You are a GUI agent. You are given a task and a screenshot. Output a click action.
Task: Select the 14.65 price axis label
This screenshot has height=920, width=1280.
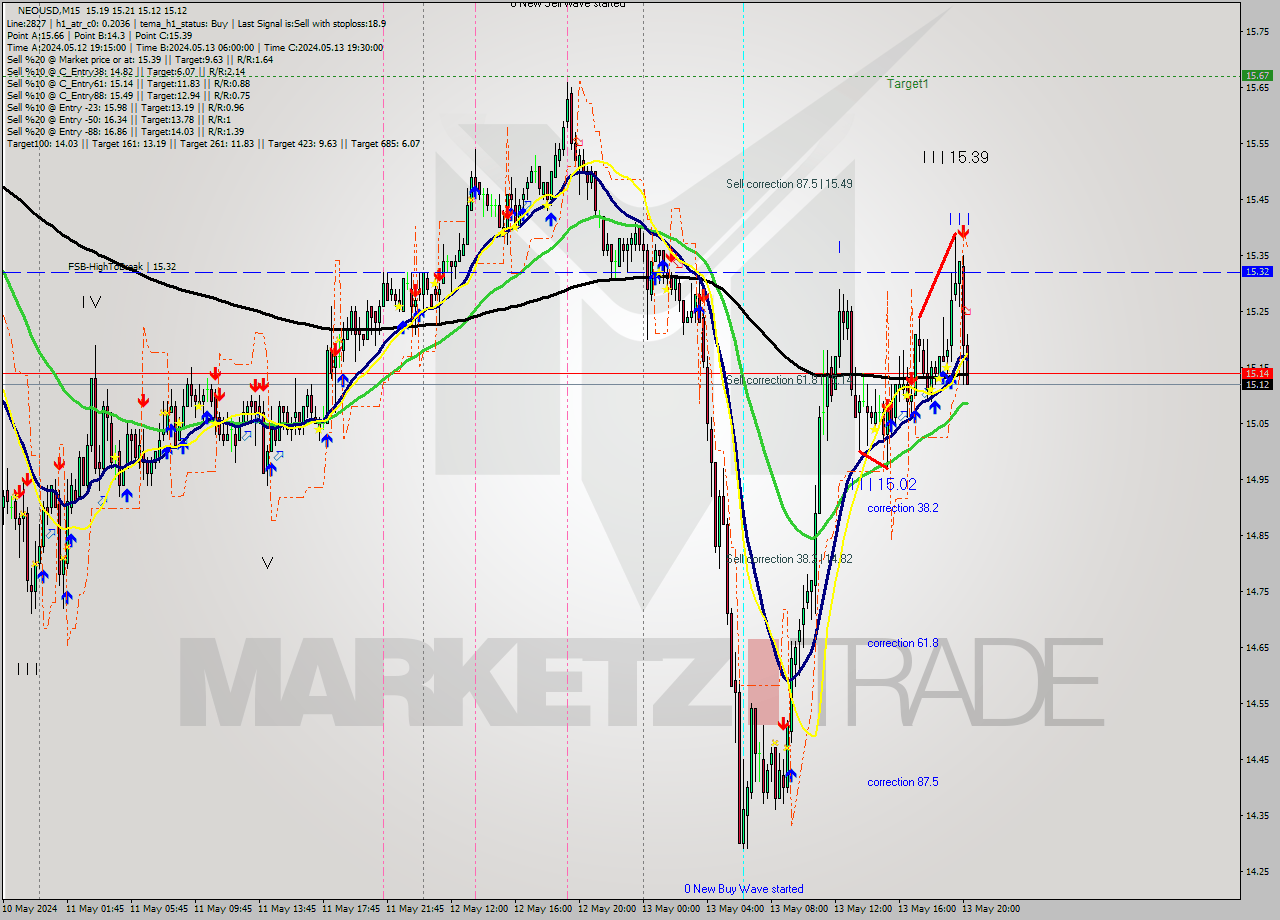click(x=1257, y=648)
